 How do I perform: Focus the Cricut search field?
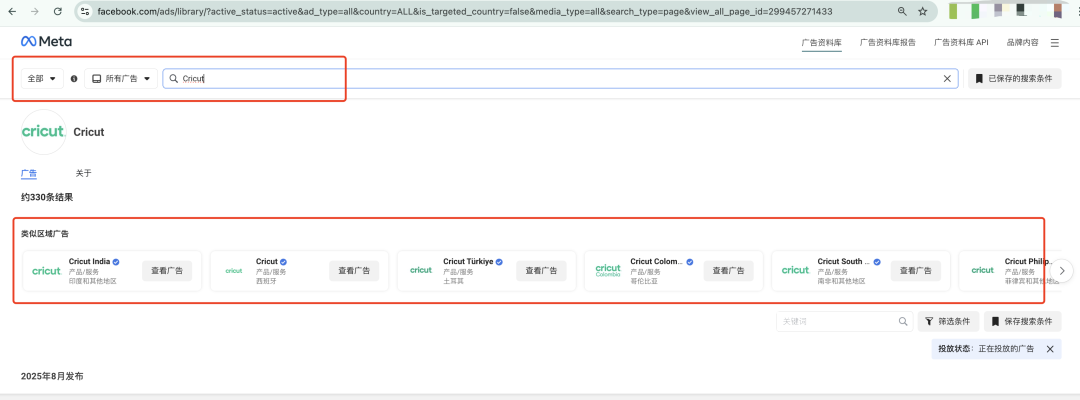560,78
